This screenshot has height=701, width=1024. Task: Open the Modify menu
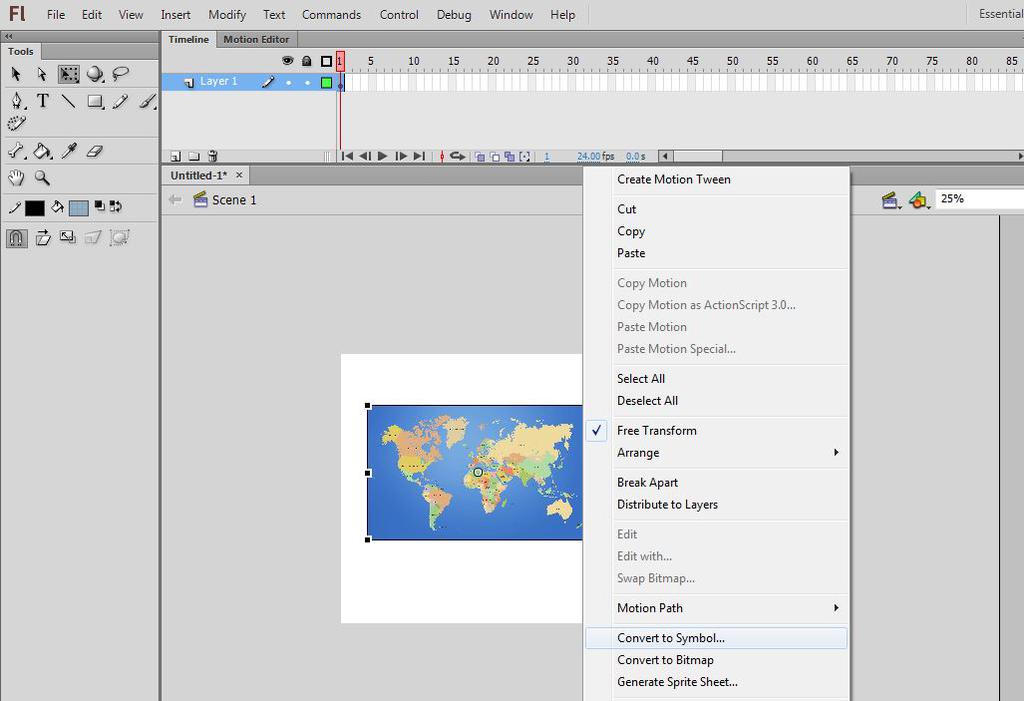[x=227, y=14]
